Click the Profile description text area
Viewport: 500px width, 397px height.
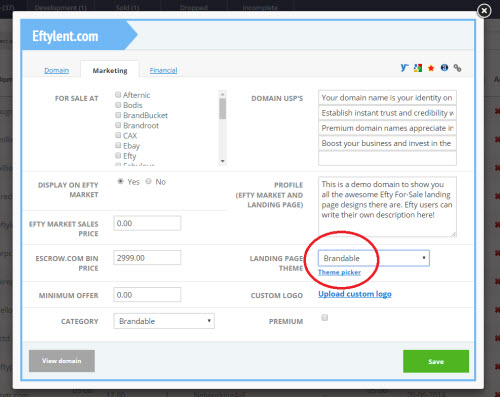click(387, 207)
